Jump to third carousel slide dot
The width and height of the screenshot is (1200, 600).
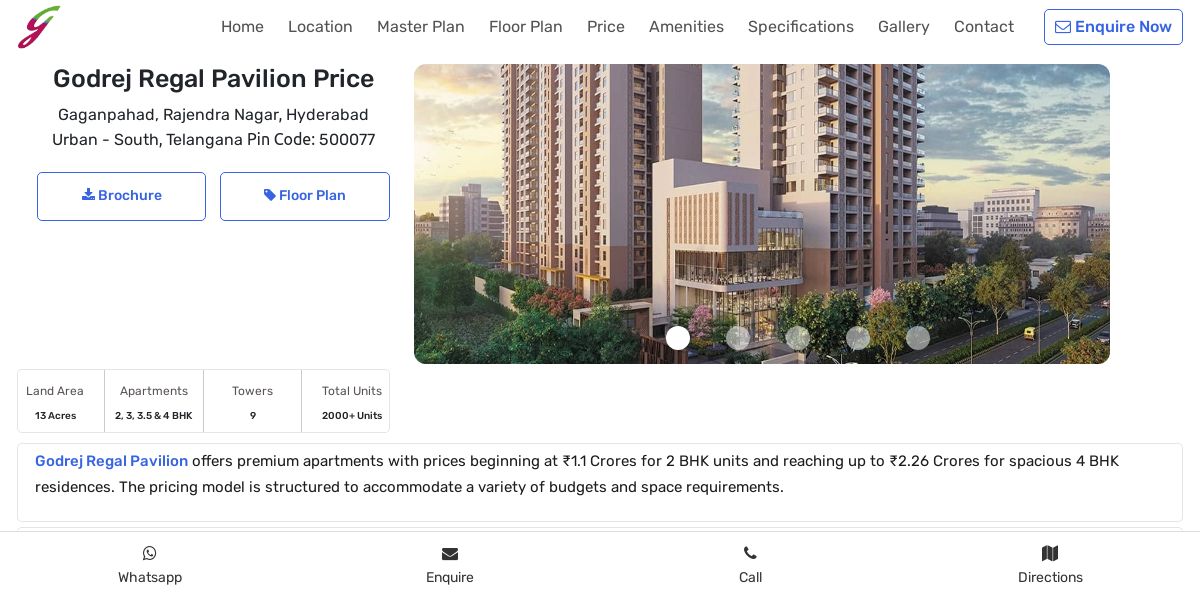[798, 338]
